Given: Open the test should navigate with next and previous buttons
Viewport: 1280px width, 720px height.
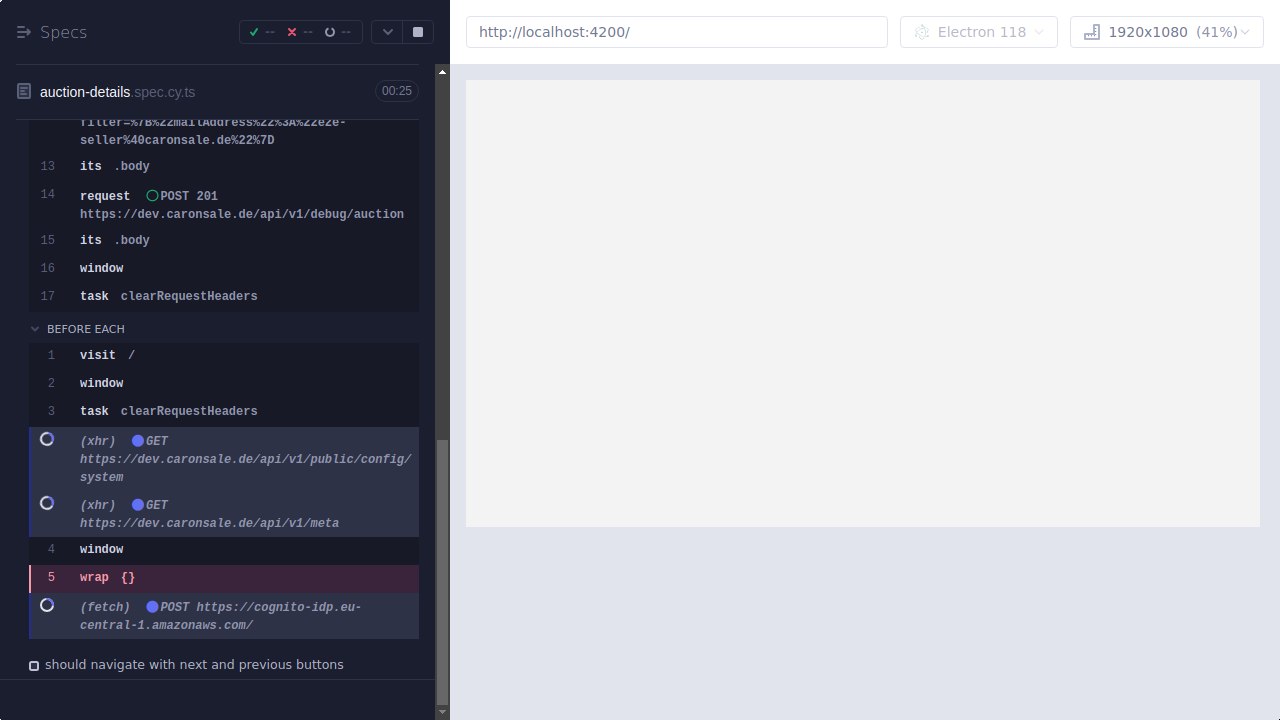Looking at the screenshot, I should pyautogui.click(x=194, y=664).
